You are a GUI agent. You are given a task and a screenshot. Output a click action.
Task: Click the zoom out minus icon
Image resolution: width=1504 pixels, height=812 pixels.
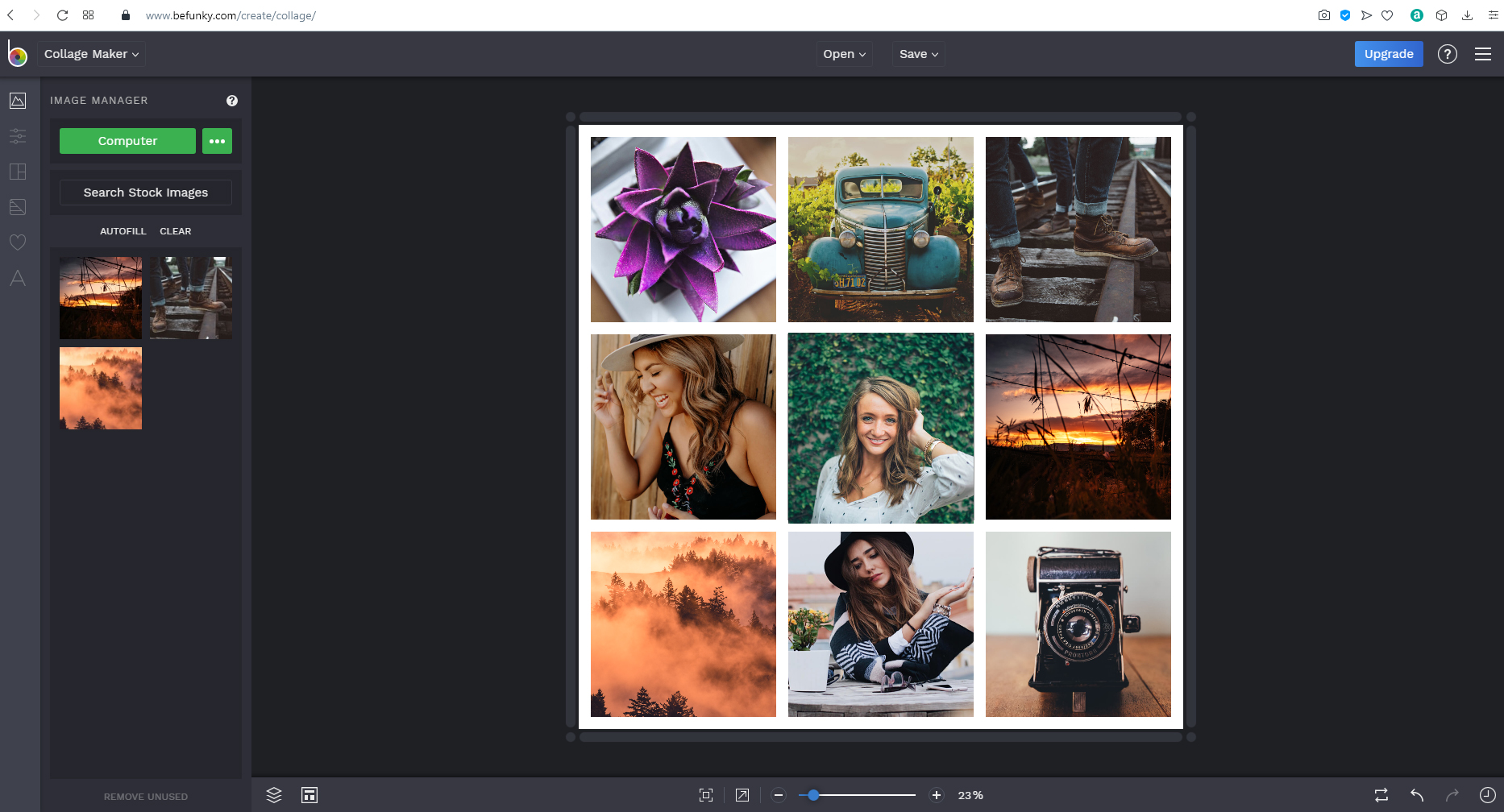(779, 795)
